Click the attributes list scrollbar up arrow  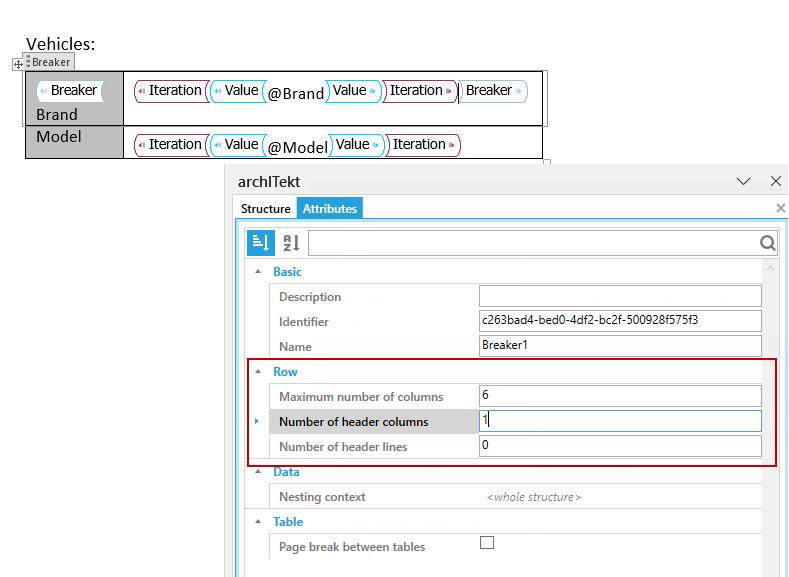click(770, 269)
